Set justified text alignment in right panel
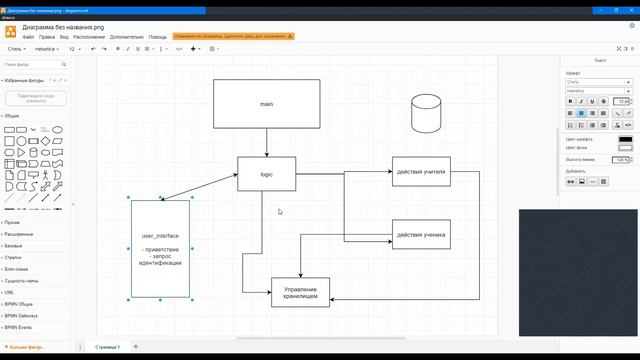Viewport: 640px width, 360px height. (x=603, y=113)
